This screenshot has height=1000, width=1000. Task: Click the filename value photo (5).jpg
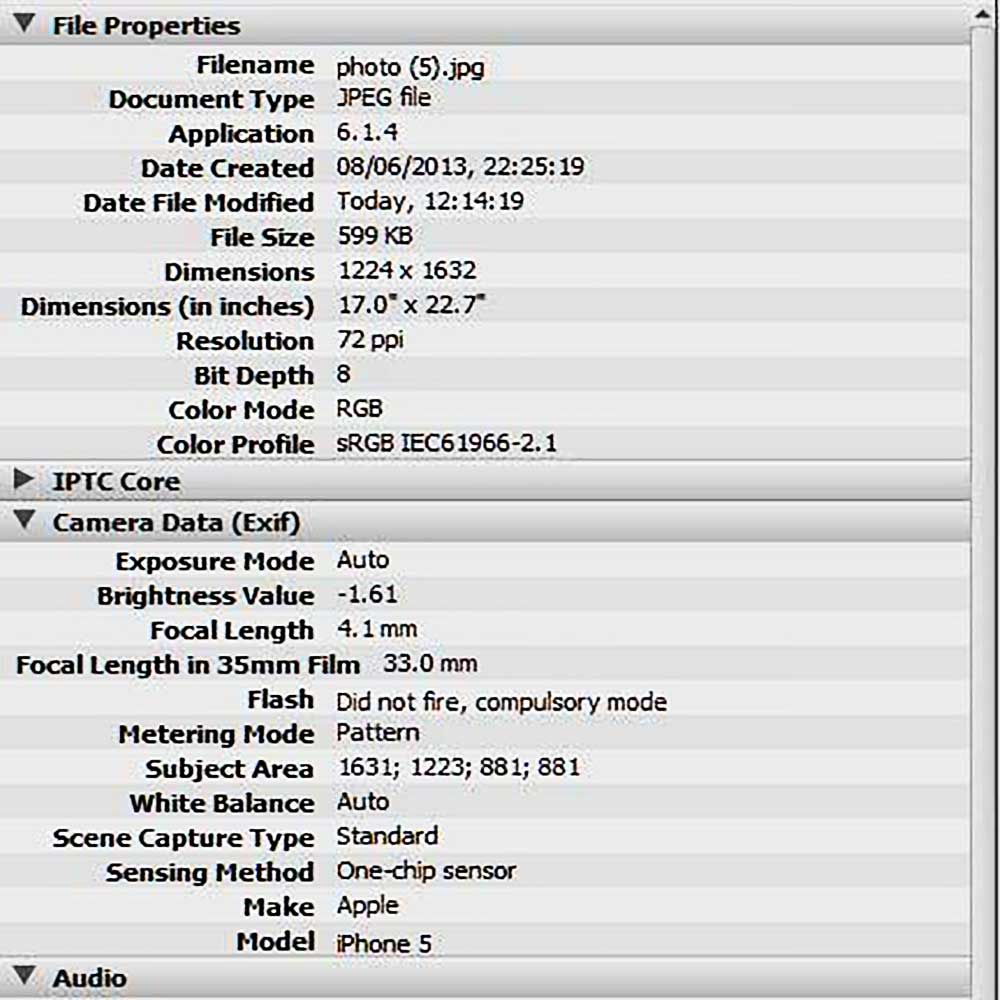[x=410, y=67]
